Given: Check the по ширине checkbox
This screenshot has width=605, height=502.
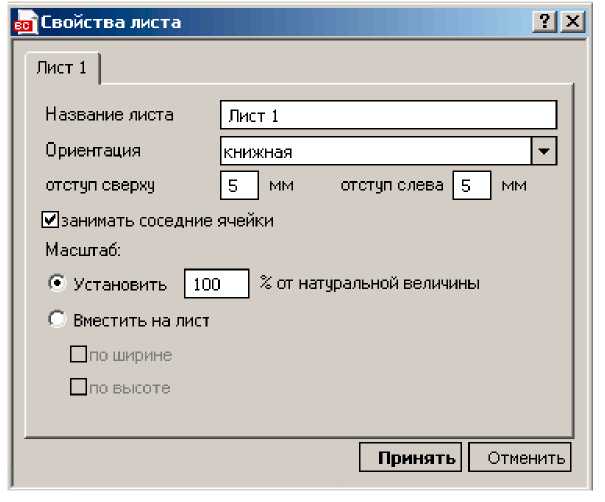Looking at the screenshot, I should (x=78, y=354).
